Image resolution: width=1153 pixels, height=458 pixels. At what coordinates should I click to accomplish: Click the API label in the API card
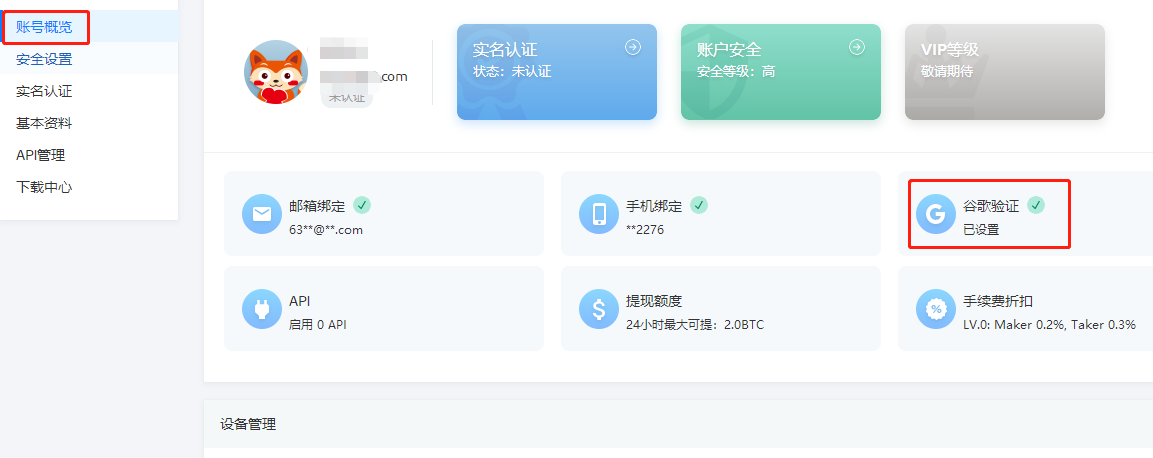[300, 301]
